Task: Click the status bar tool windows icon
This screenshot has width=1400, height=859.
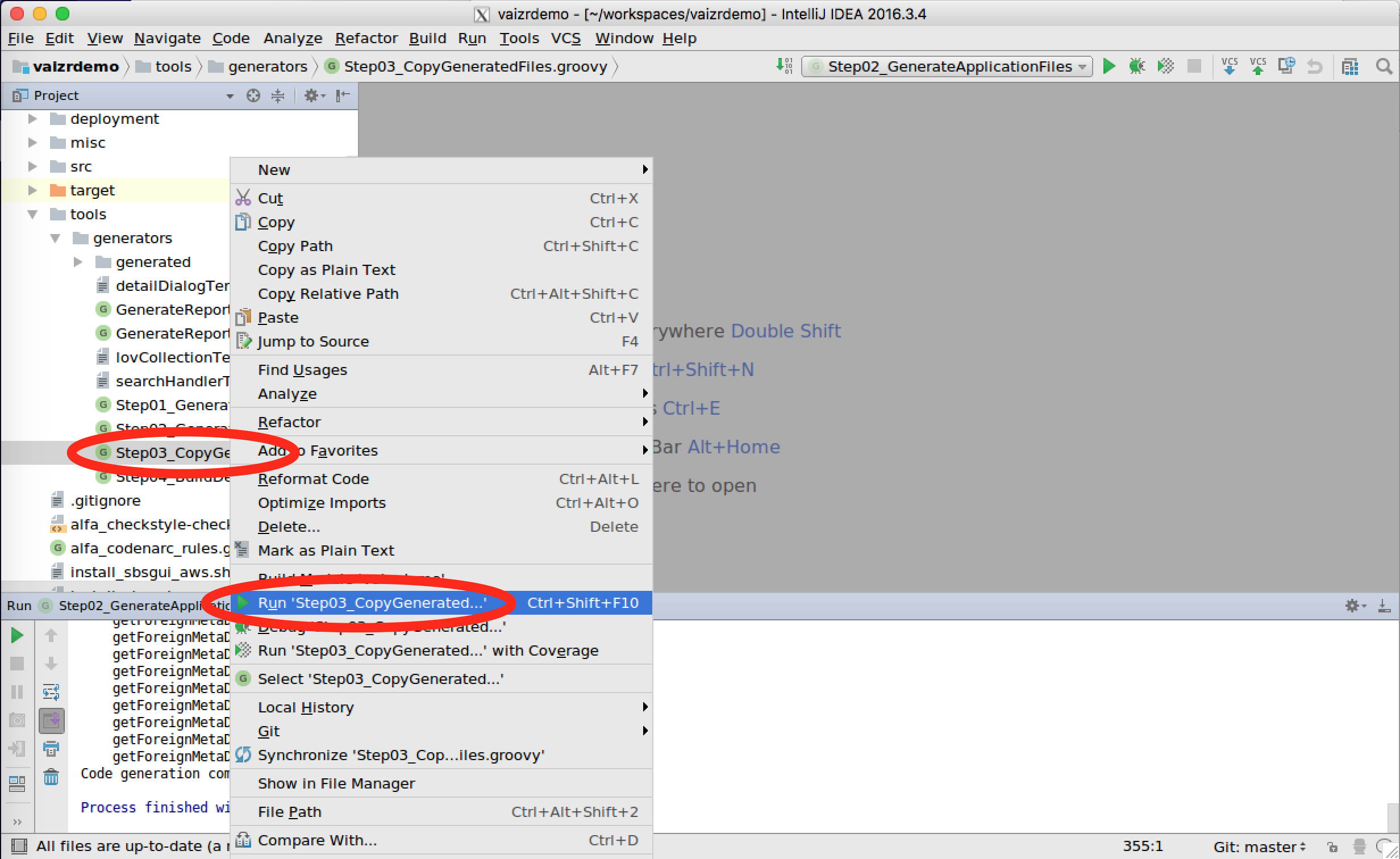Action: (19, 847)
